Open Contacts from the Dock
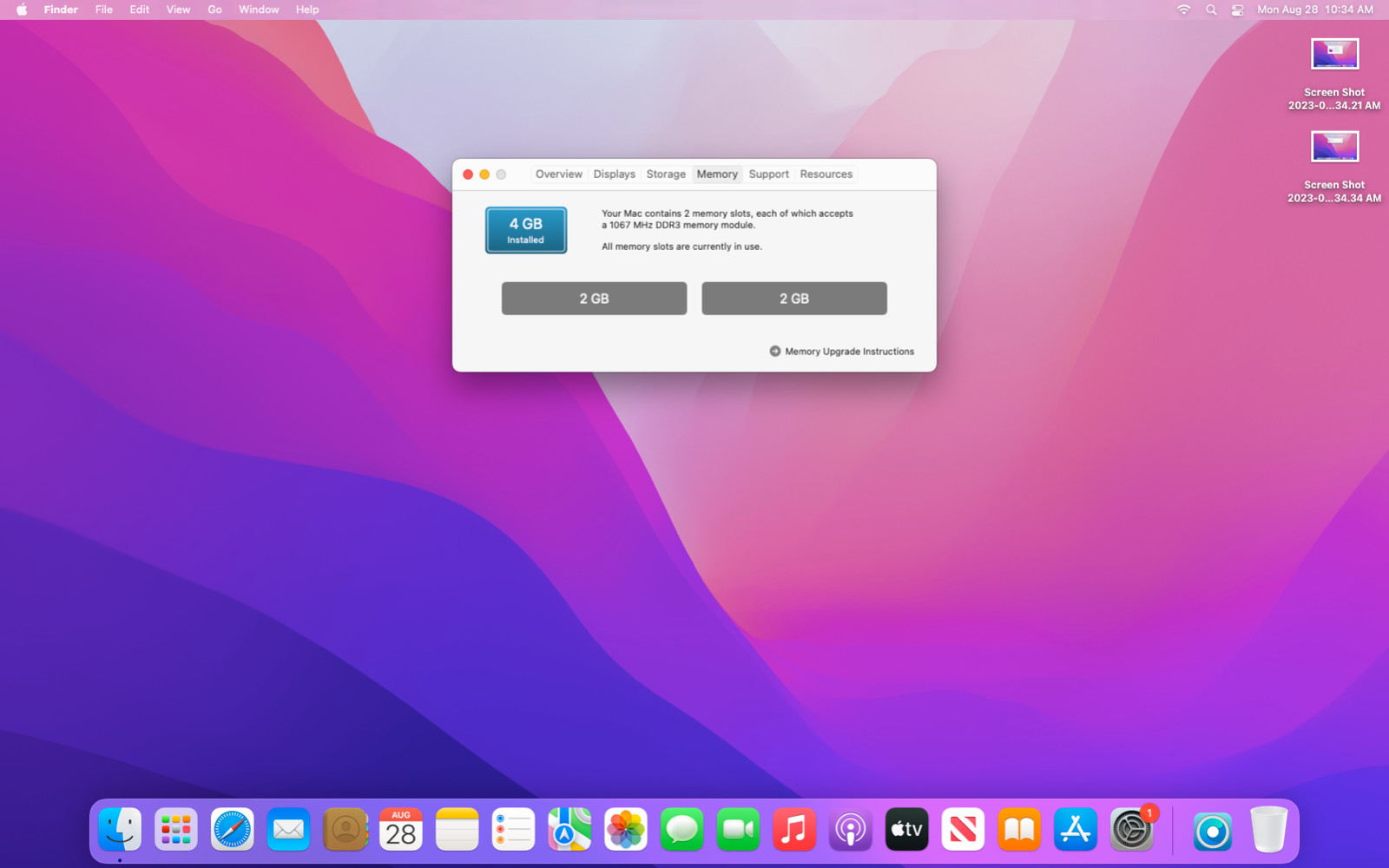 (345, 830)
